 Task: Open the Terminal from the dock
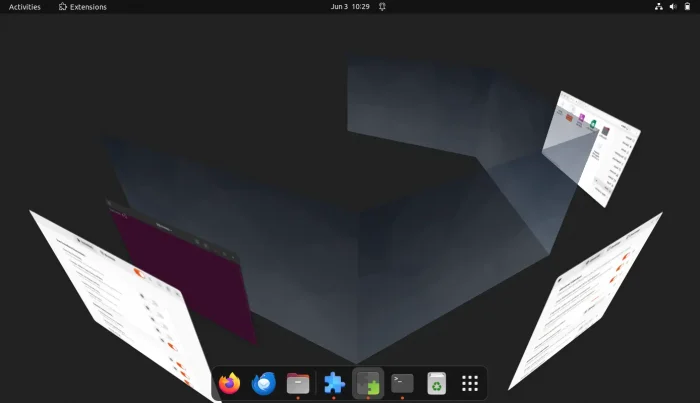(402, 383)
